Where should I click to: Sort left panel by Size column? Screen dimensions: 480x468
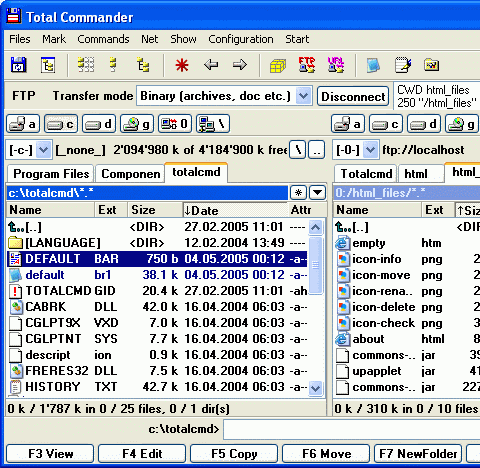pos(155,210)
